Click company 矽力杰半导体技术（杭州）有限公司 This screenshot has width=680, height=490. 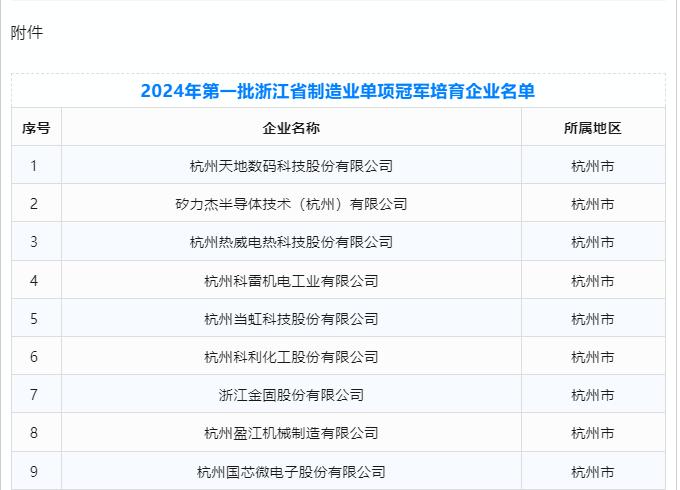point(291,204)
